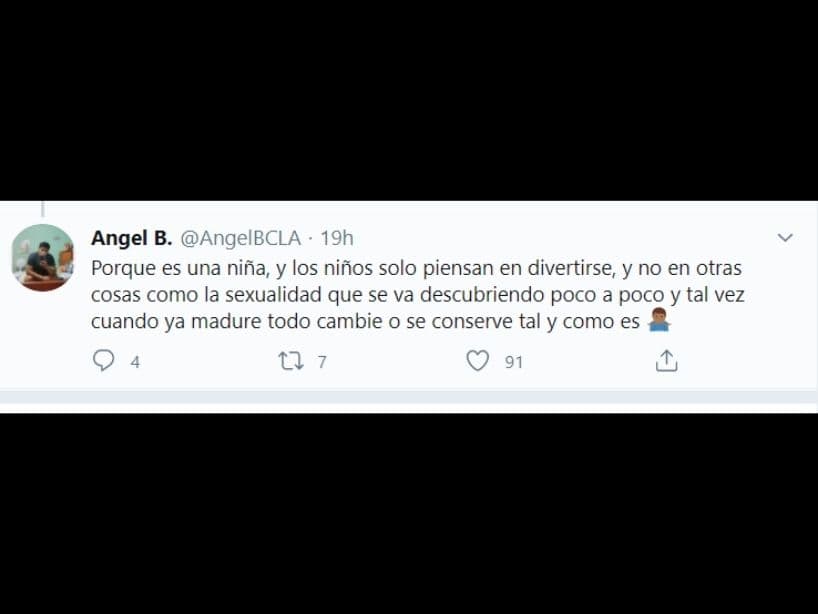The width and height of the screenshot is (818, 614).
Task: Click the gray separator bar below tweet
Action: [x=409, y=396]
